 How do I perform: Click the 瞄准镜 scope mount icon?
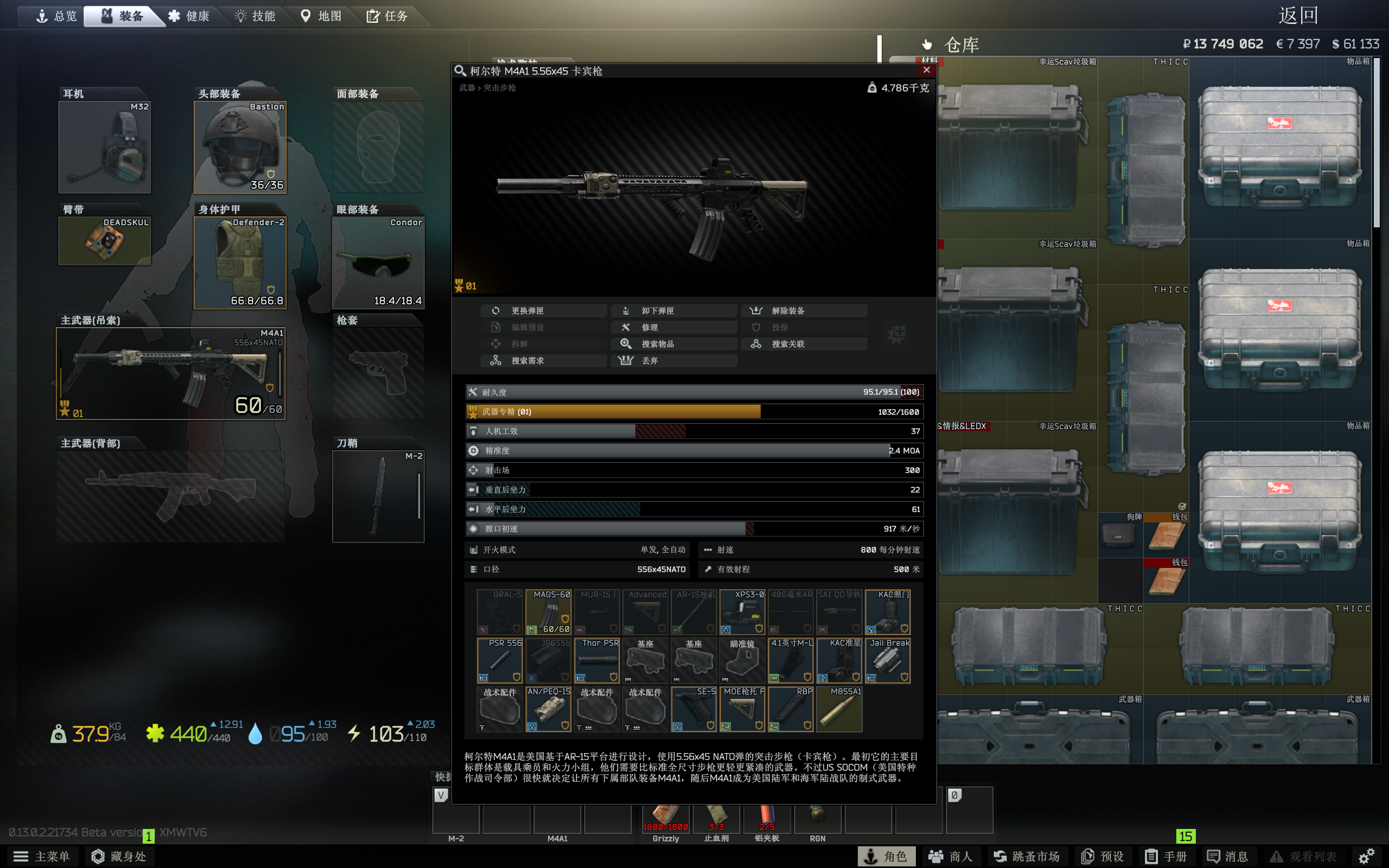pos(742,661)
